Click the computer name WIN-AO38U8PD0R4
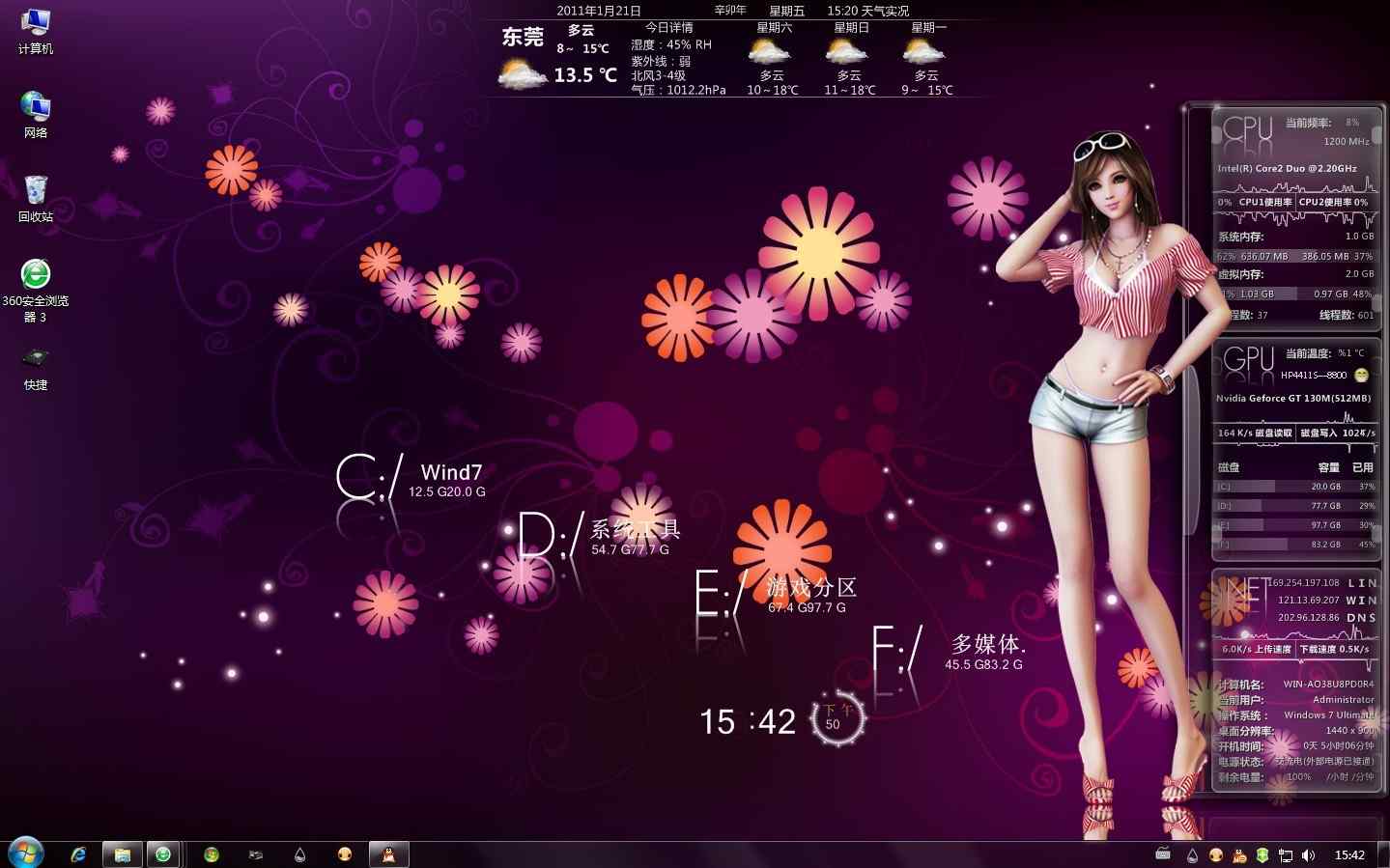This screenshot has height=868, width=1390. (1328, 684)
